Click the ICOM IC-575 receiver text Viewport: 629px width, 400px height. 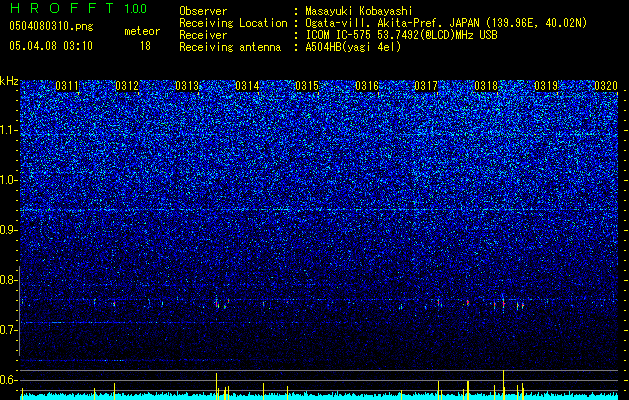click(x=401, y=35)
